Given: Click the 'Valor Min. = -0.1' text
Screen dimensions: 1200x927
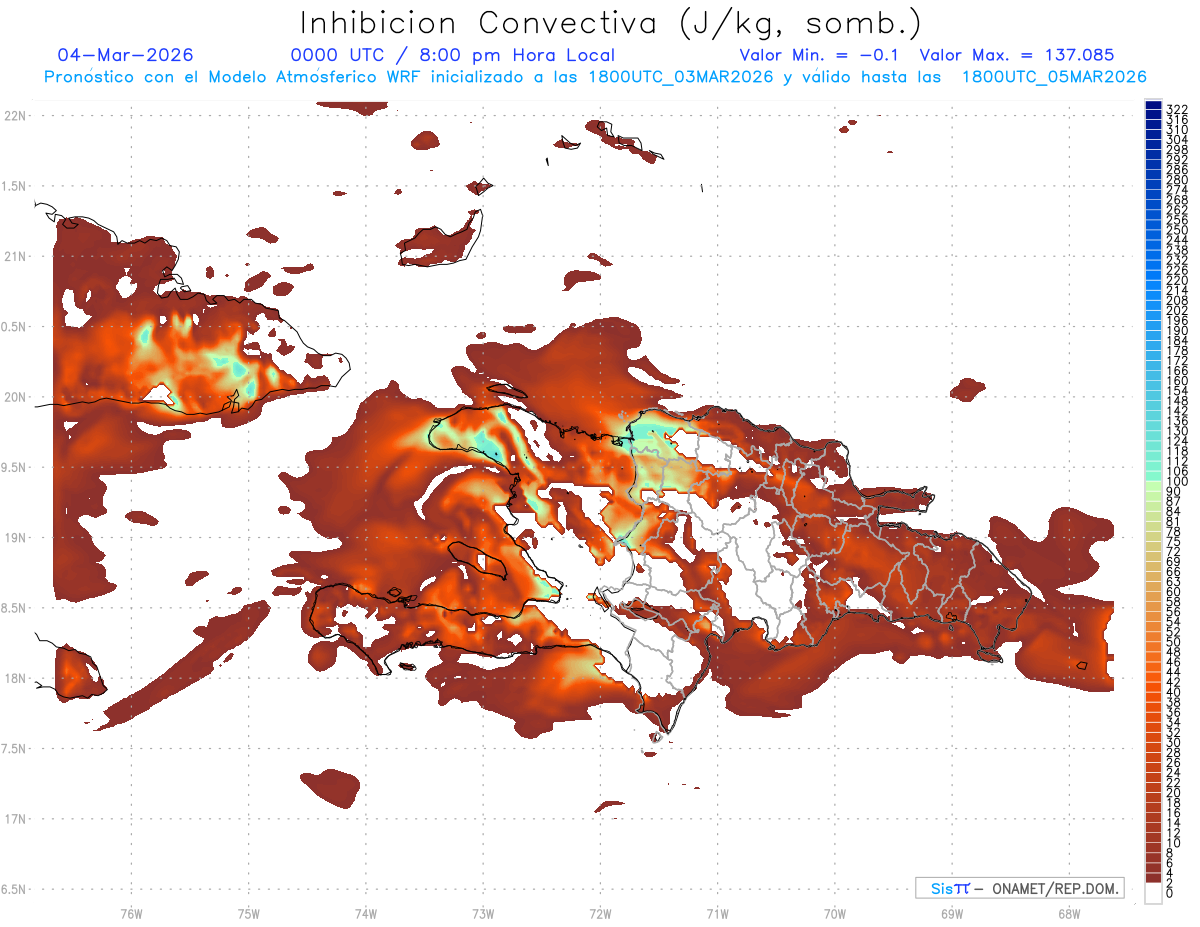Looking at the screenshot, I should pyautogui.click(x=820, y=56).
